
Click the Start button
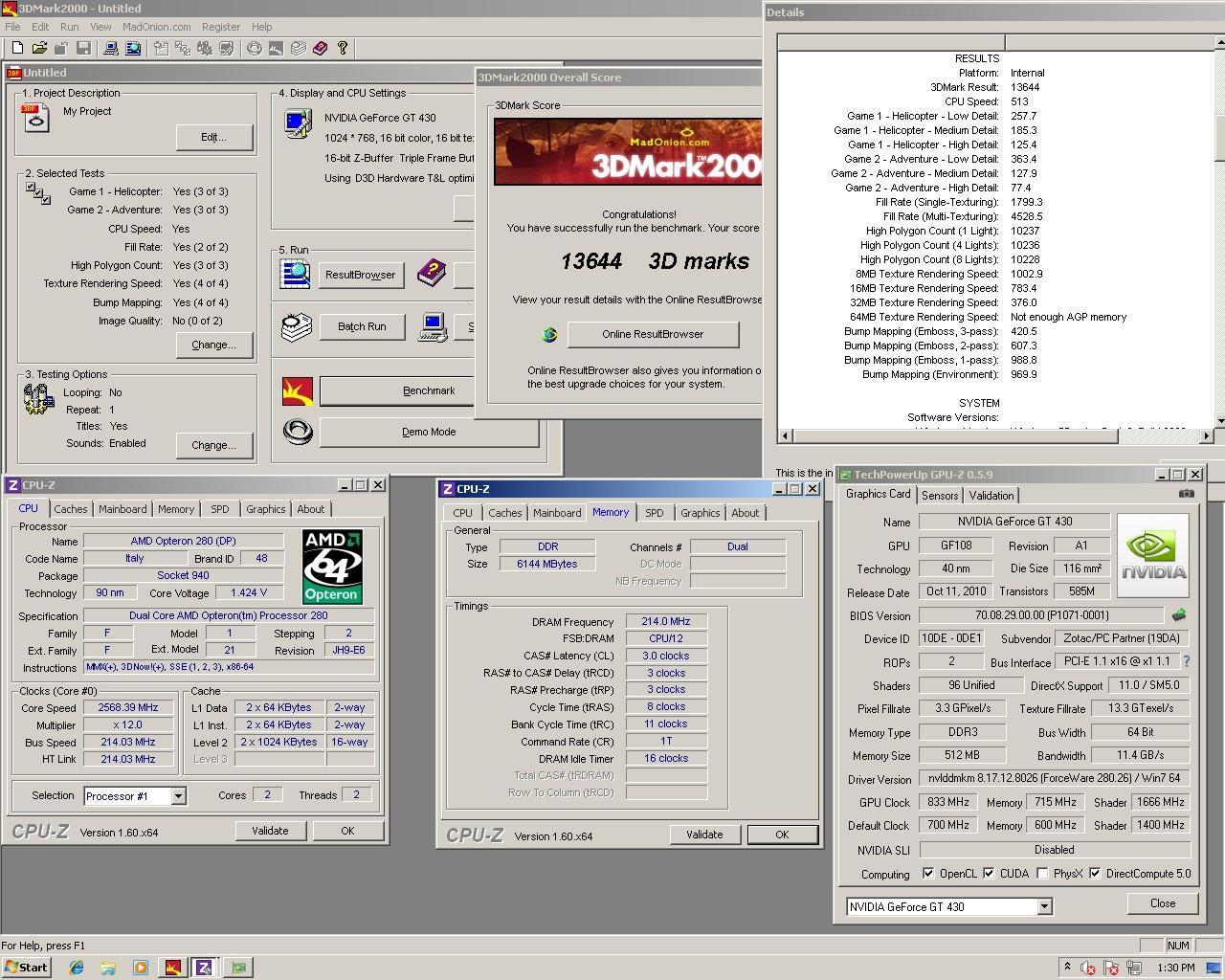26,968
